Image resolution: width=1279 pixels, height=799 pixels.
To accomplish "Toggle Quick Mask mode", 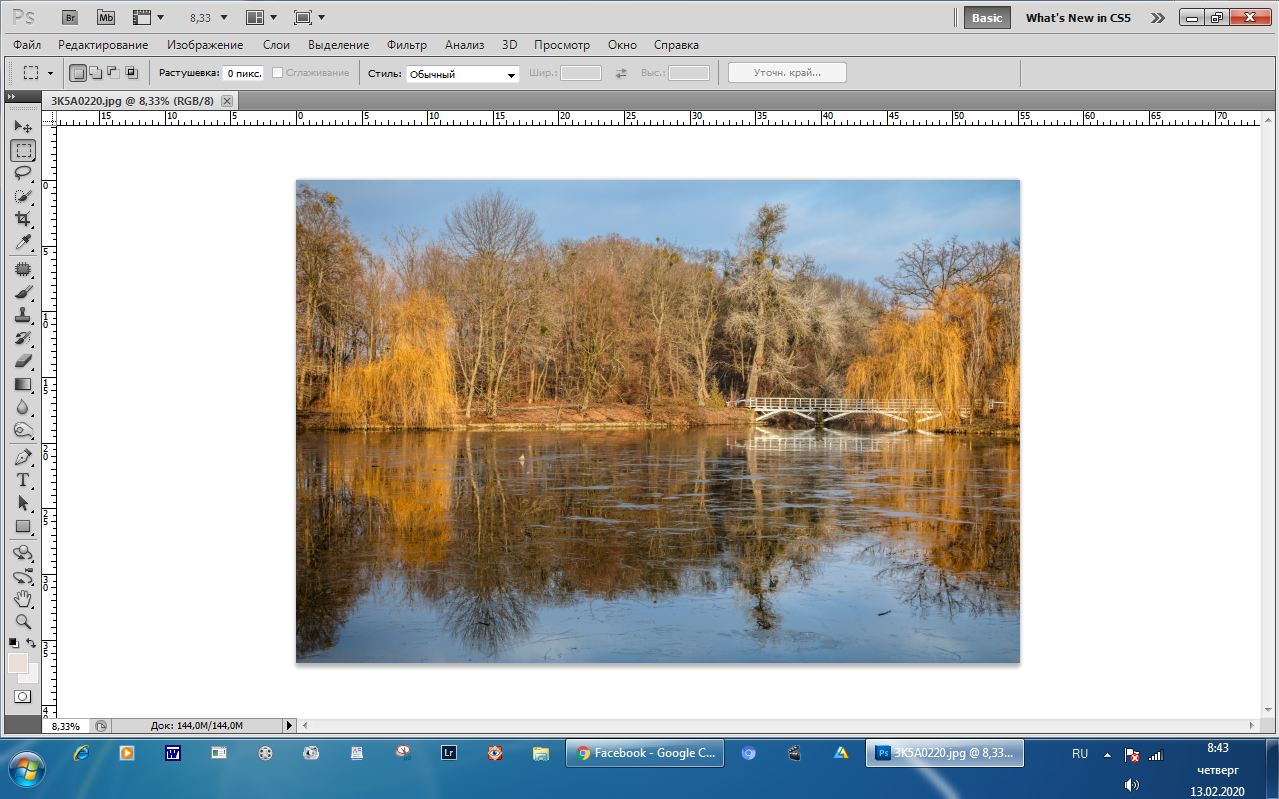I will [22, 696].
